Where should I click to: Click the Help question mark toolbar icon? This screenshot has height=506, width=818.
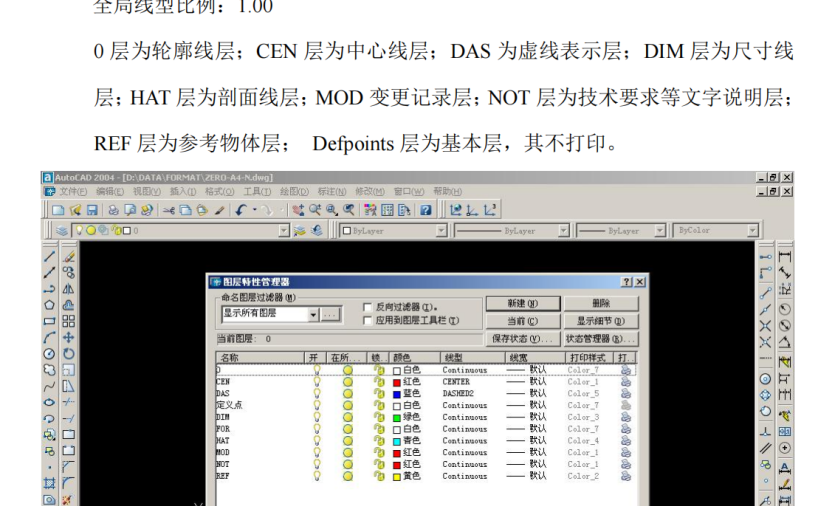pos(426,210)
